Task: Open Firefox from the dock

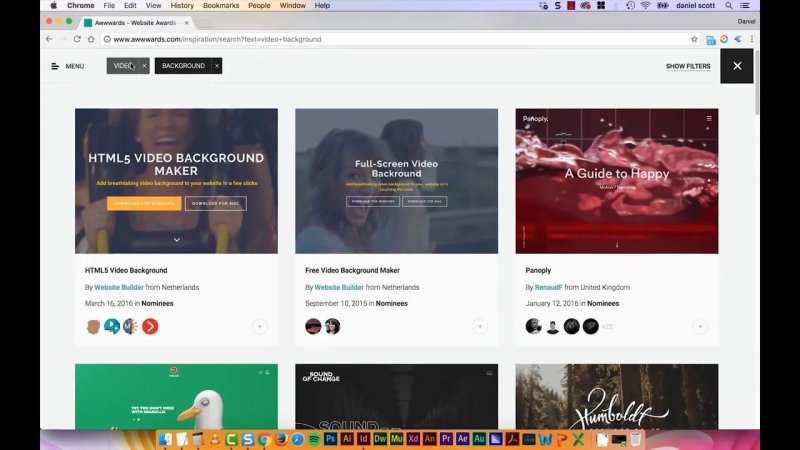Action: (x=281, y=439)
